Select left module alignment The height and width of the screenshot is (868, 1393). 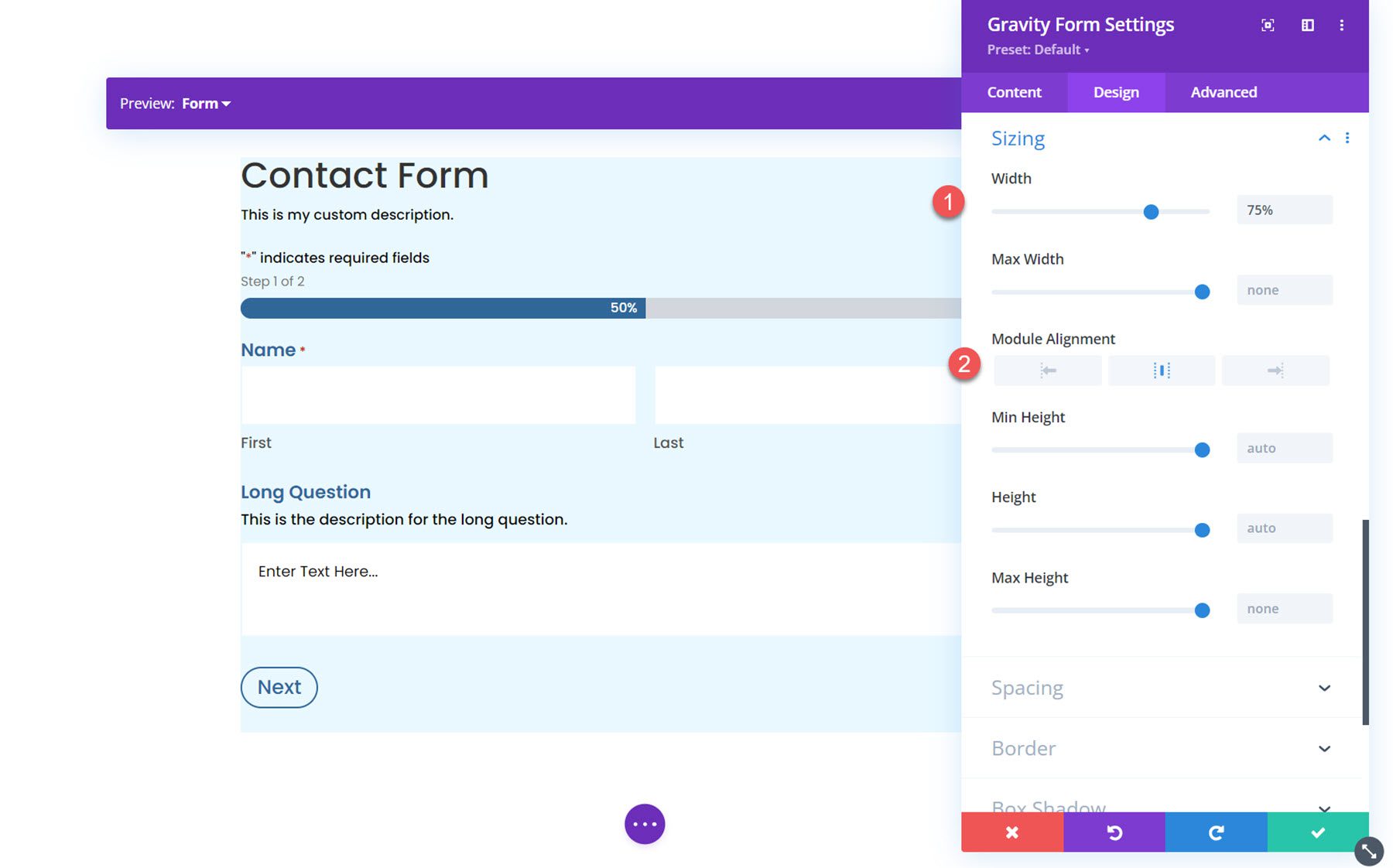coord(1047,370)
